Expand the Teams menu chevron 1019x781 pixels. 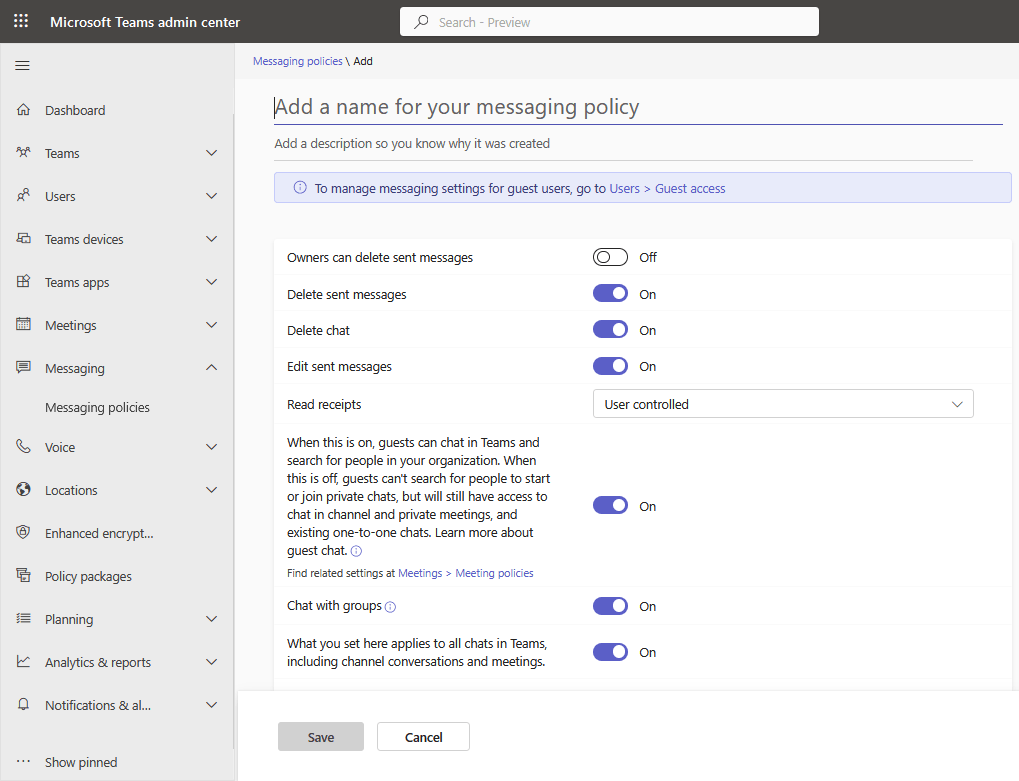click(211, 153)
